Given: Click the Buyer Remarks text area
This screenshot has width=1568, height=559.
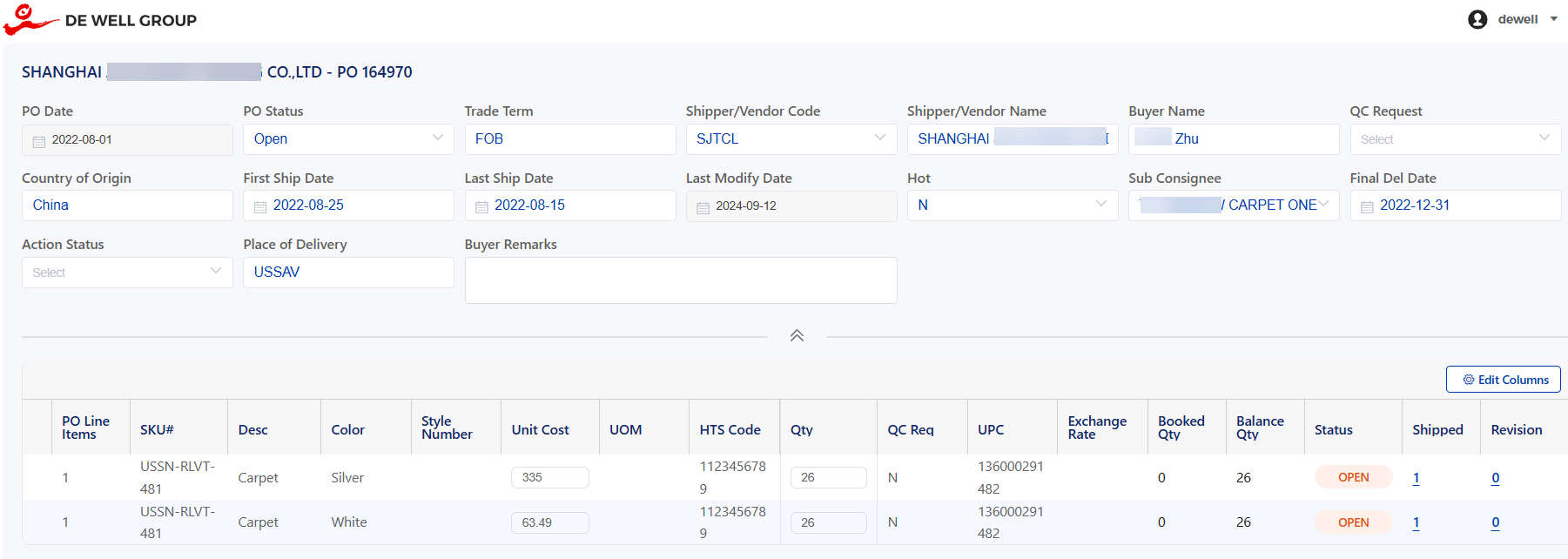Looking at the screenshot, I should pyautogui.click(x=680, y=280).
